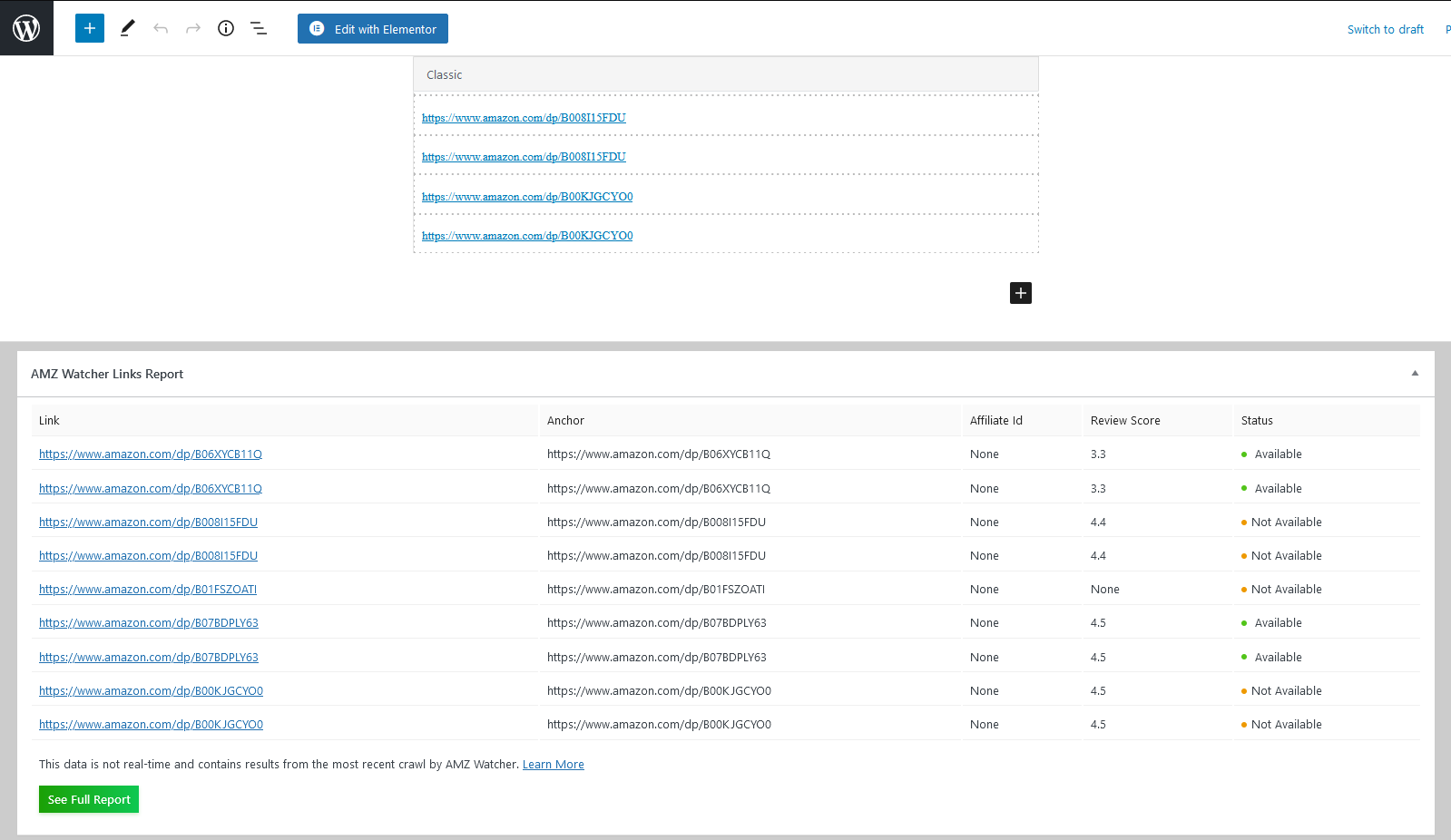
Task: Click the AMZ Watcher Links Report title
Action: point(107,374)
